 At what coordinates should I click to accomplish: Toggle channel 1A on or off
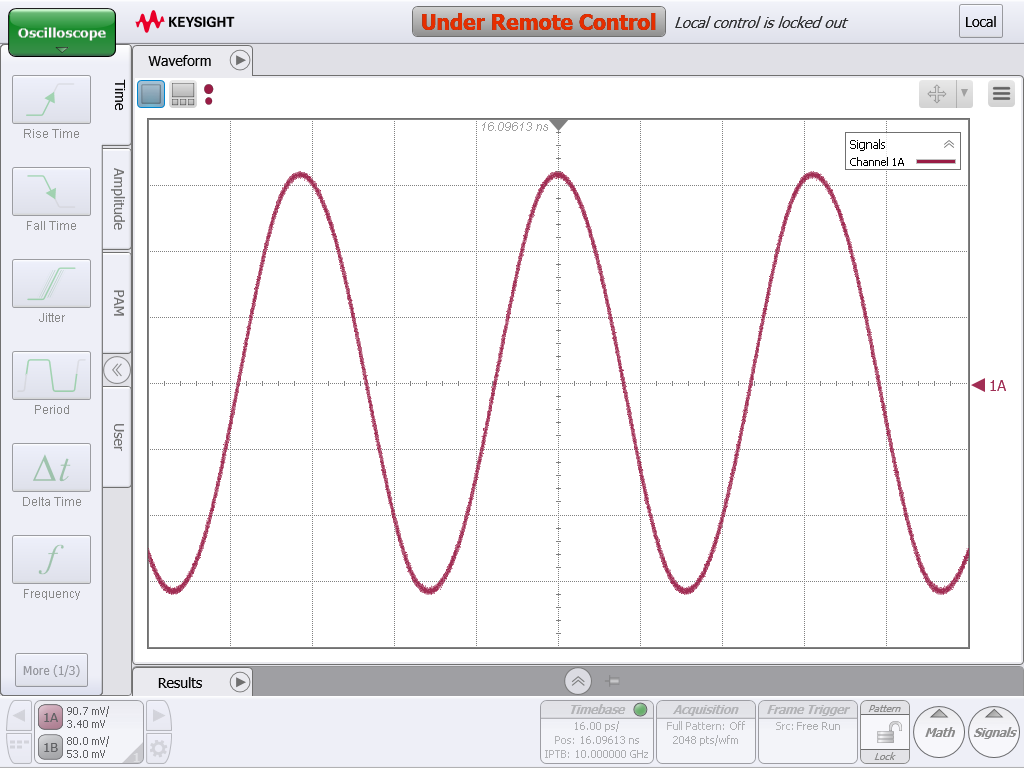pyautogui.click(x=50, y=716)
